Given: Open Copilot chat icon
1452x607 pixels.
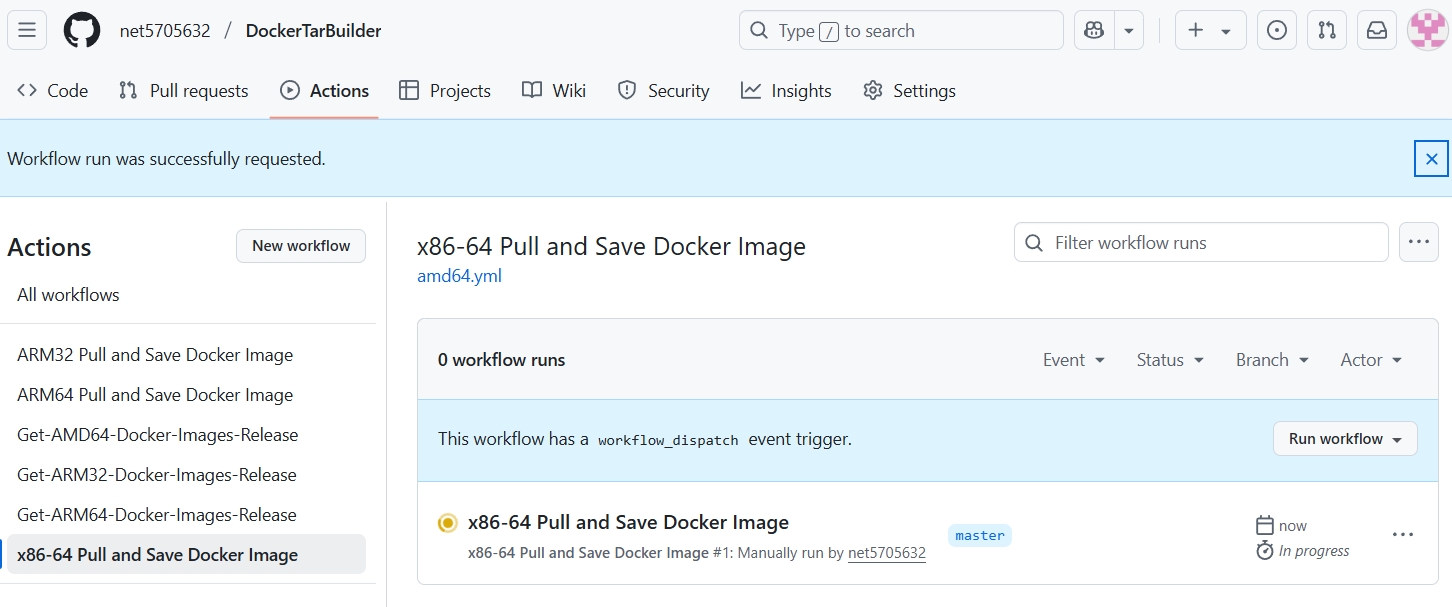Looking at the screenshot, I should coord(1094,31).
